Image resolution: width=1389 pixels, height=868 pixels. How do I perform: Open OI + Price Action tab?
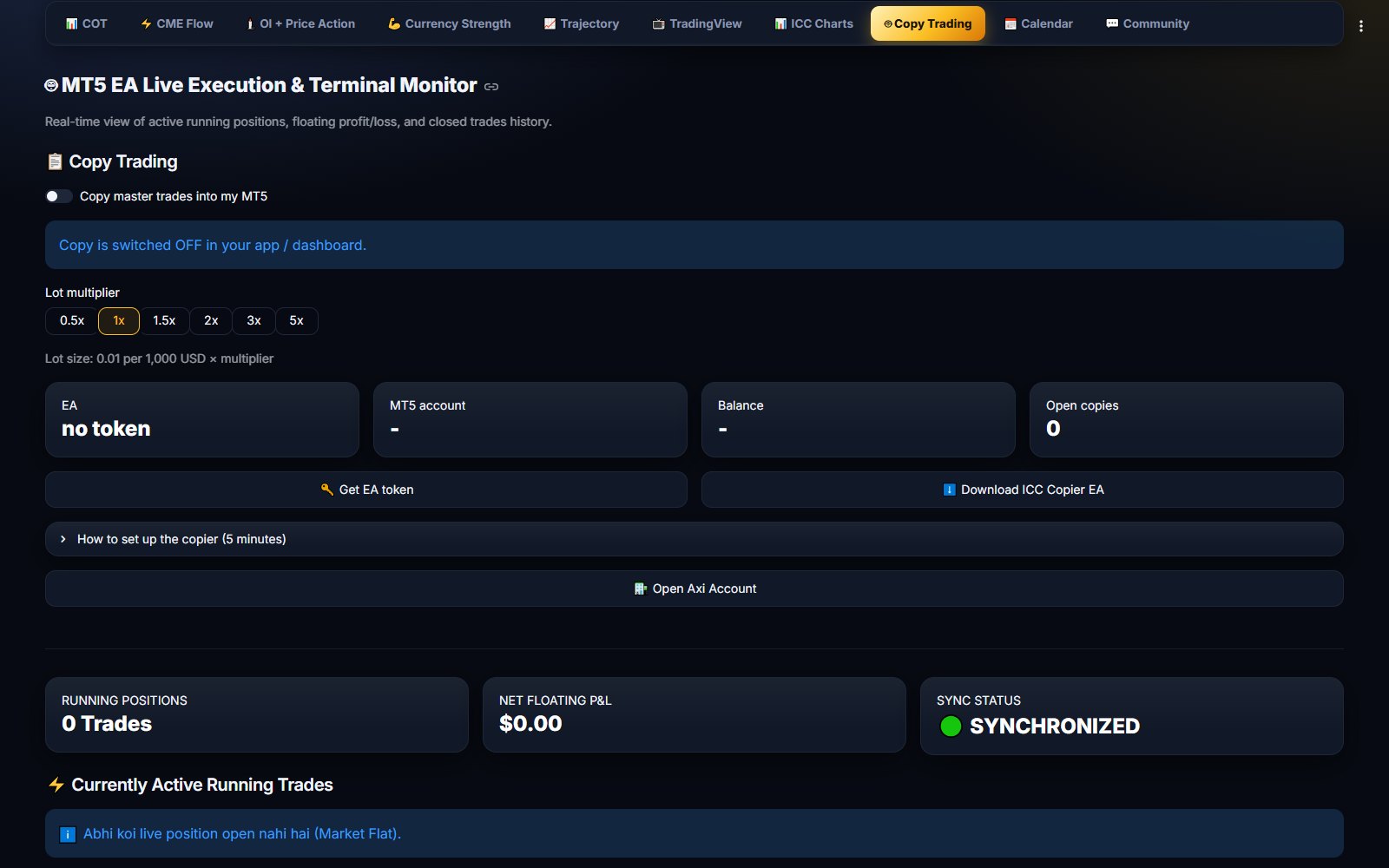(x=300, y=23)
